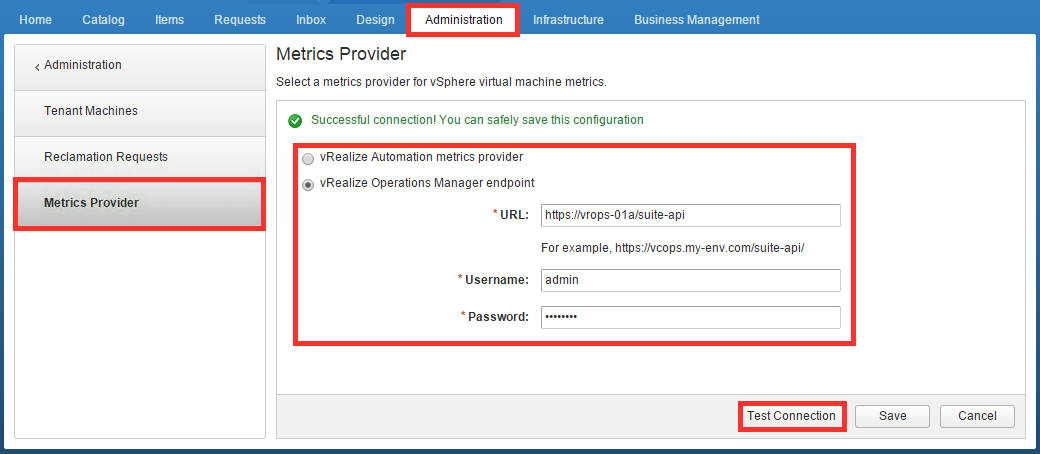The width and height of the screenshot is (1040, 454).
Task: Focus the Password field
Action: (x=690, y=317)
